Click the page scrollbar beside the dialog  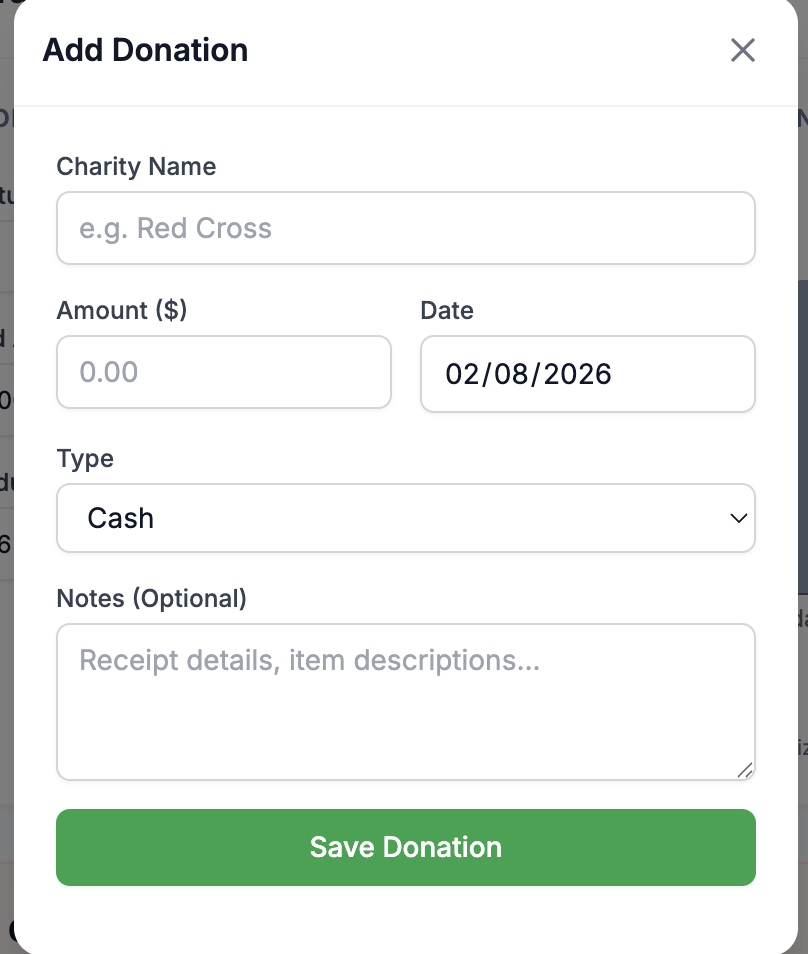[x=803, y=438]
